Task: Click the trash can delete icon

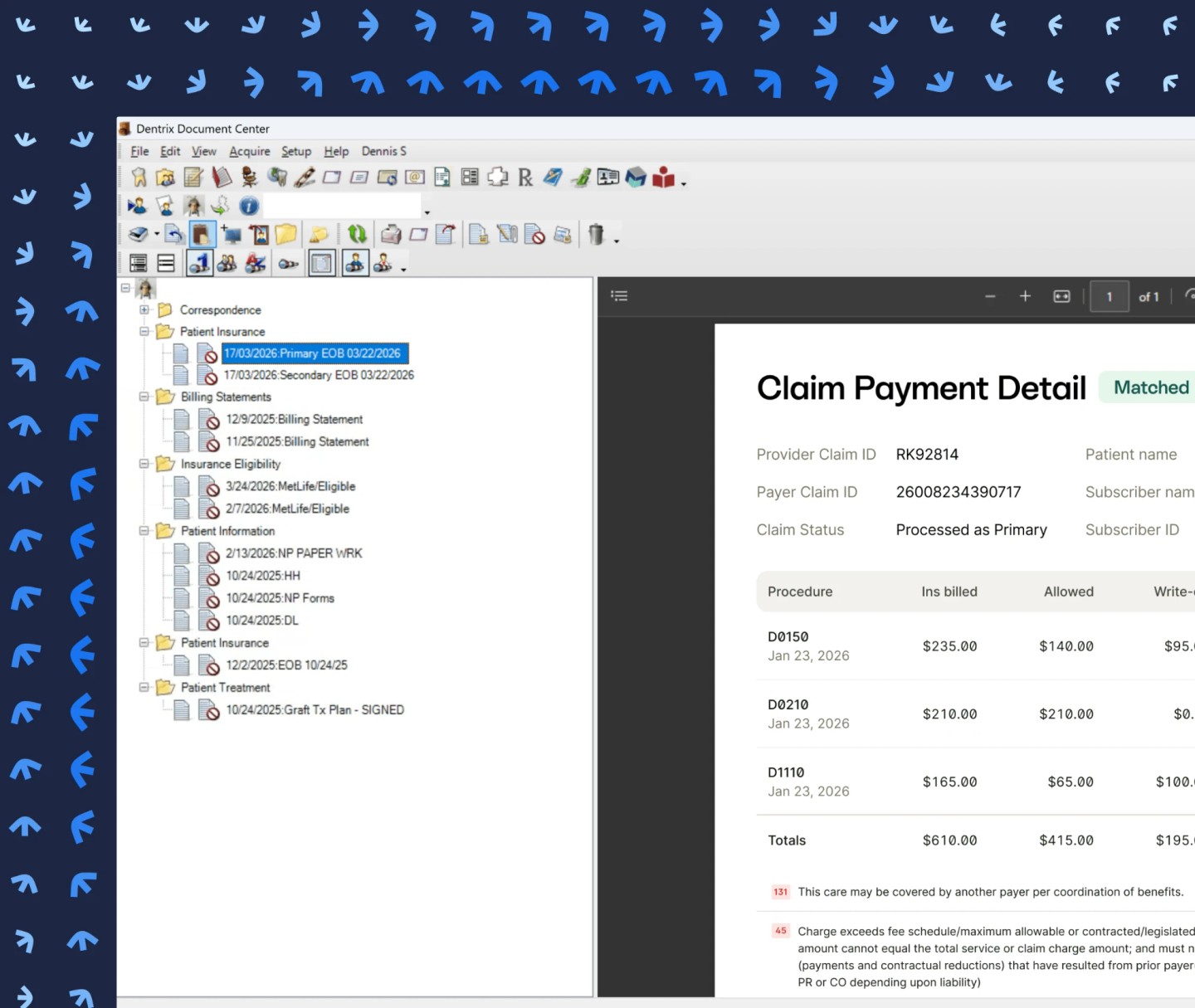Action: 596,235
